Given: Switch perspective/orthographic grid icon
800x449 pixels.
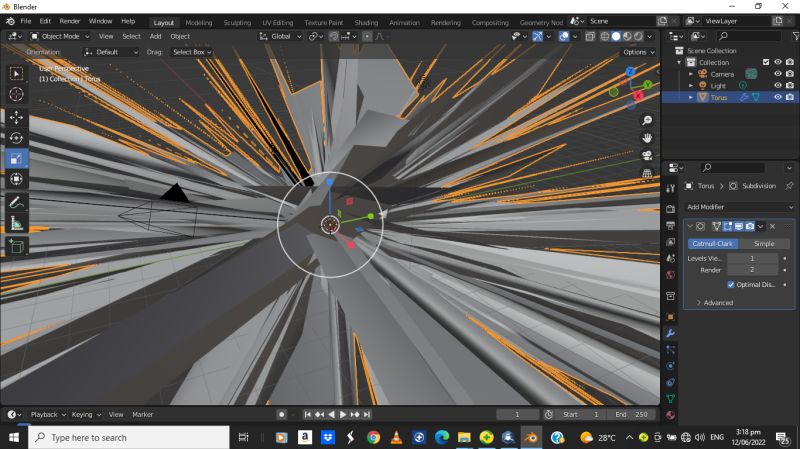Looking at the screenshot, I should (x=647, y=173).
